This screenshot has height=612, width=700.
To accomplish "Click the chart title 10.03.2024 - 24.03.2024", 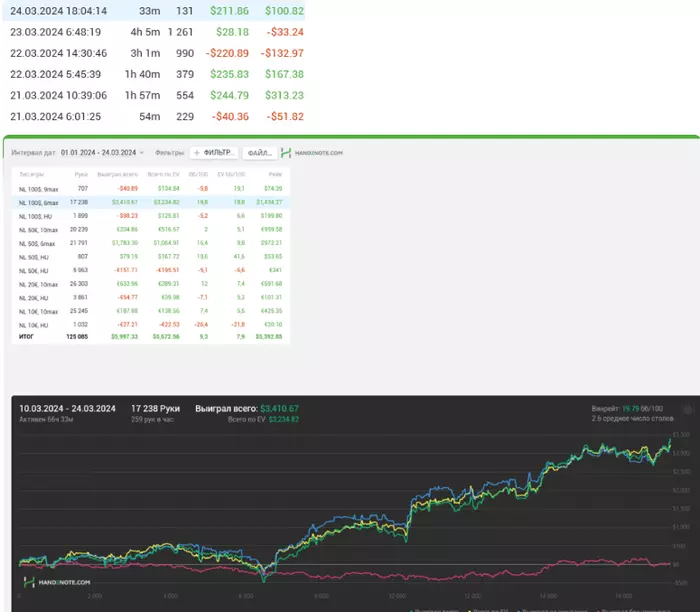I will point(67,408).
